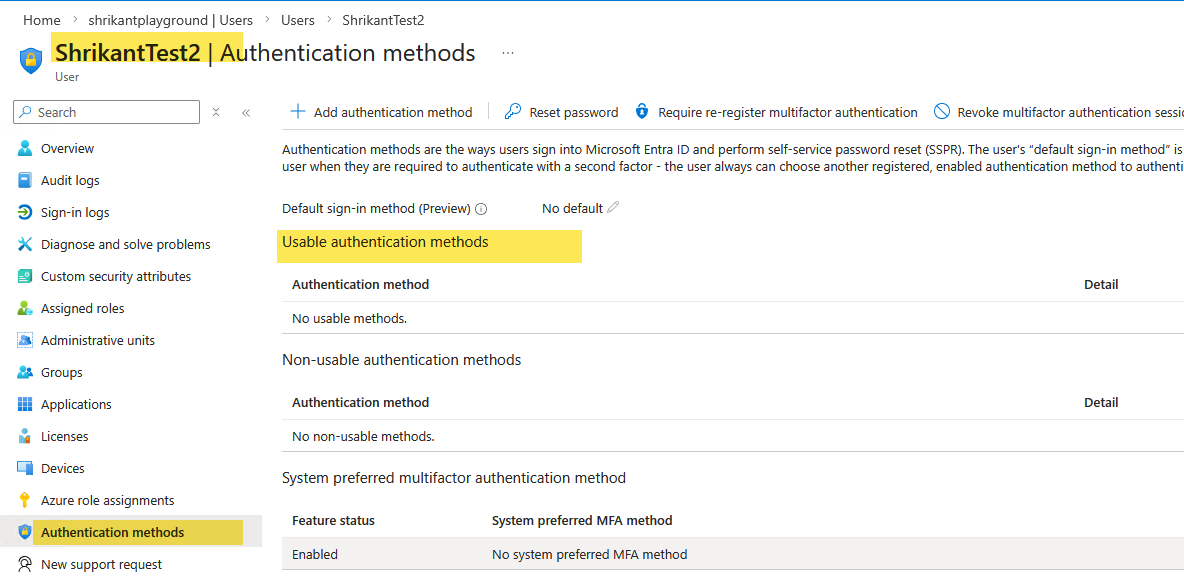This screenshot has height=583, width=1184.
Task: Open Audit logs menu item
Action: coord(70,180)
